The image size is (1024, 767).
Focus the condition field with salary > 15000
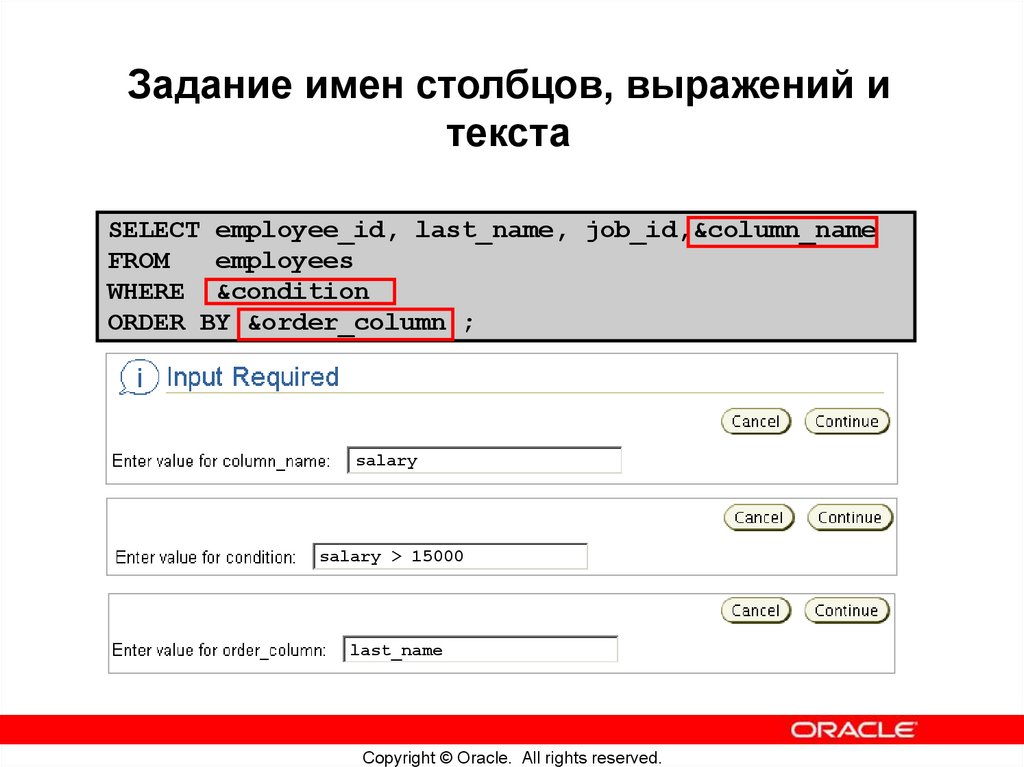coord(450,556)
